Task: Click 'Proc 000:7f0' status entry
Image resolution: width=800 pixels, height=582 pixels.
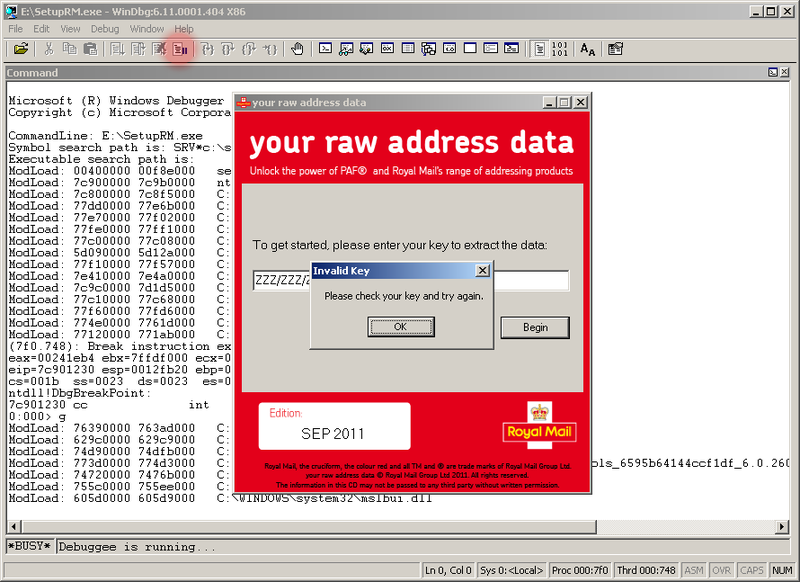Action: click(x=580, y=570)
